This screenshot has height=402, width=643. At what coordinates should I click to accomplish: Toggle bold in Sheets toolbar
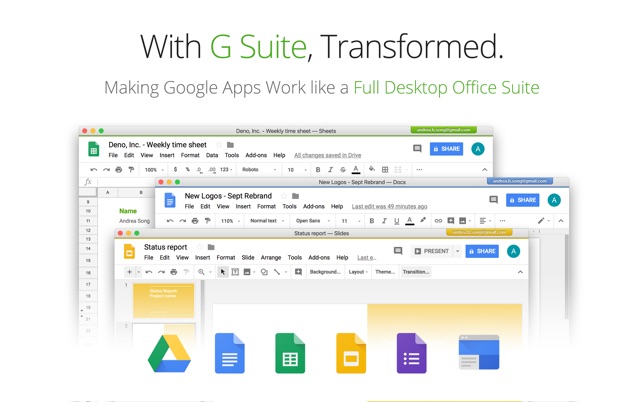318,169
